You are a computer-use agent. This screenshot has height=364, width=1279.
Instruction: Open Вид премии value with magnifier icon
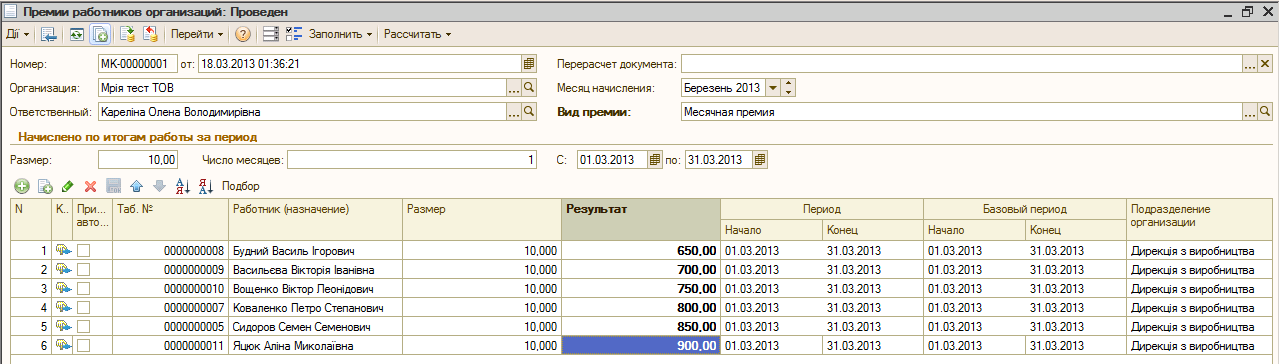[x=1264, y=112]
